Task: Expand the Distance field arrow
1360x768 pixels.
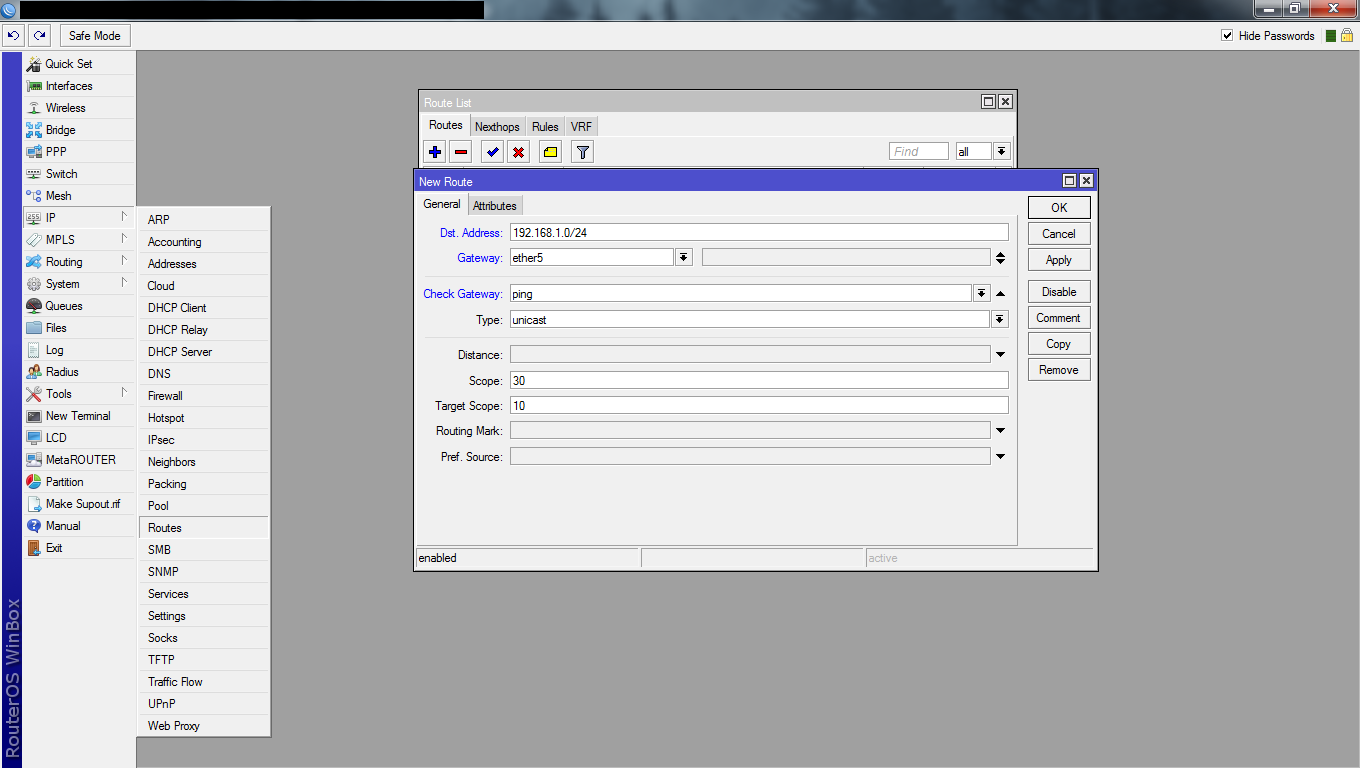Action: tap(1000, 355)
